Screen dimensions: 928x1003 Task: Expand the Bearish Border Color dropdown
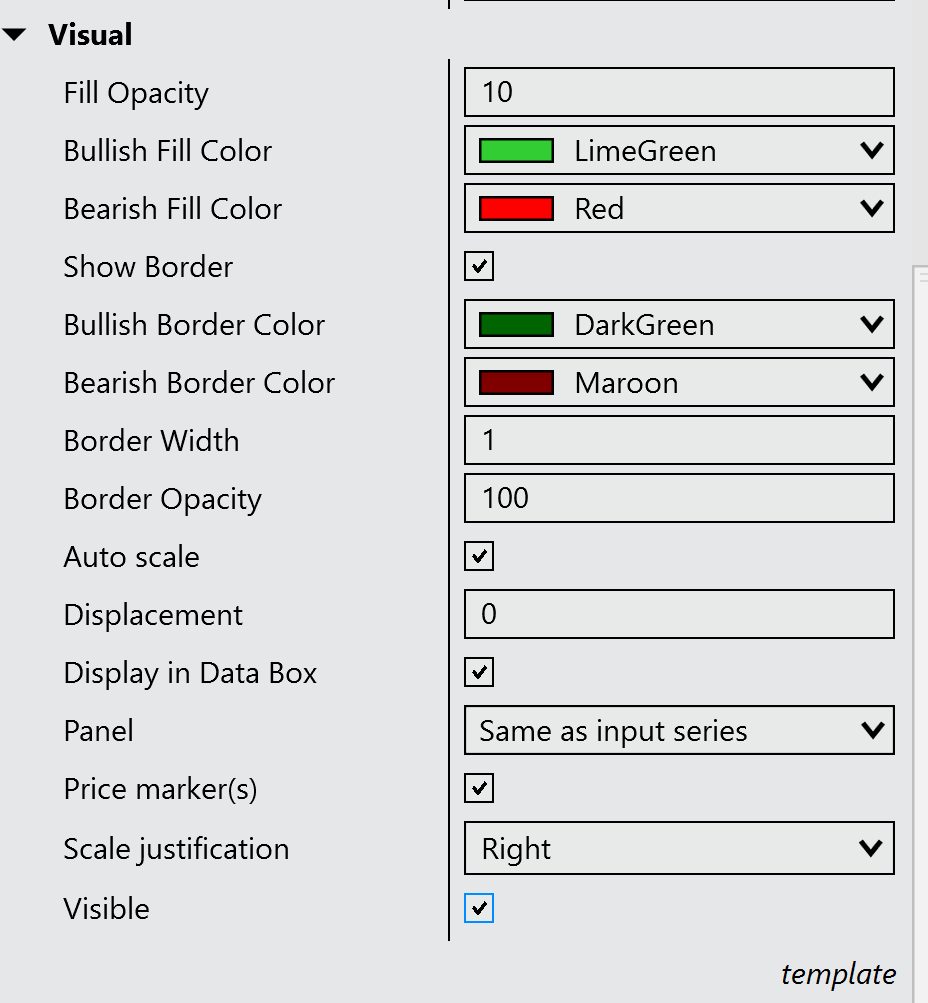coord(871,383)
